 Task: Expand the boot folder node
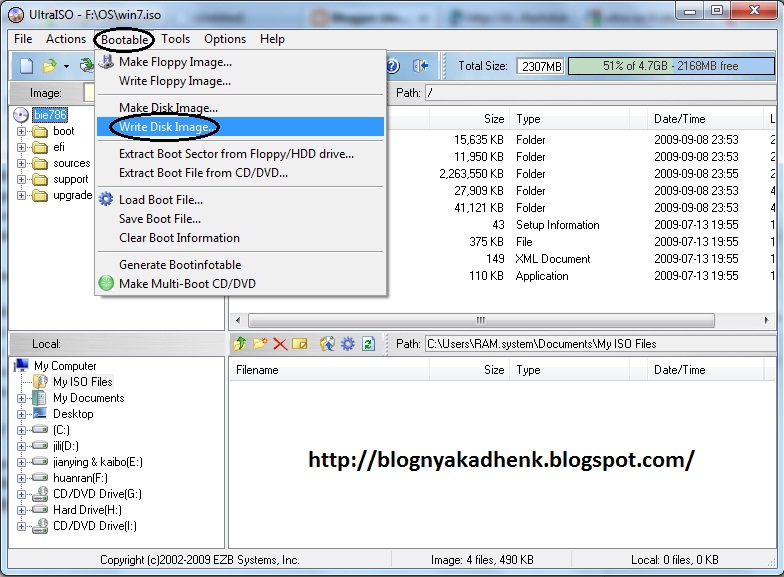[x=22, y=132]
